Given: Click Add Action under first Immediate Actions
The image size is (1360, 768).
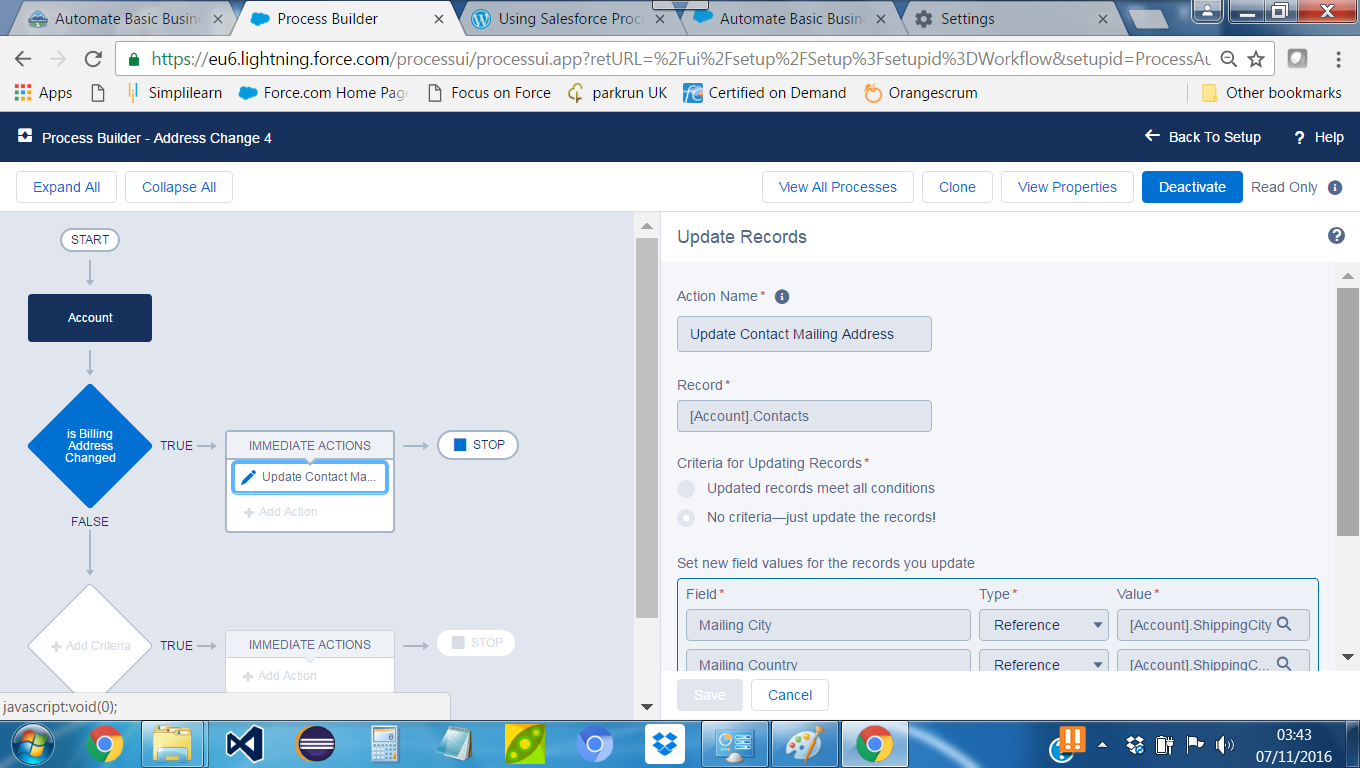Looking at the screenshot, I should click(x=281, y=512).
